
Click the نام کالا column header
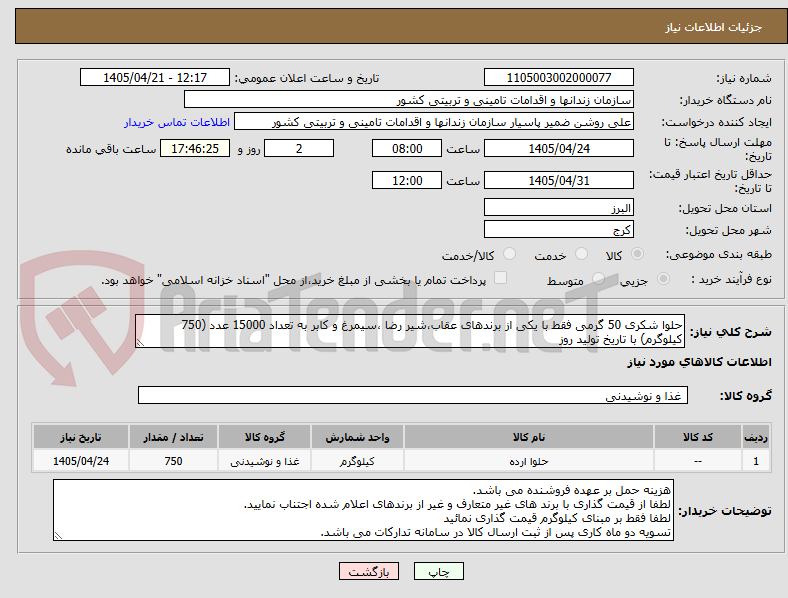(529, 437)
